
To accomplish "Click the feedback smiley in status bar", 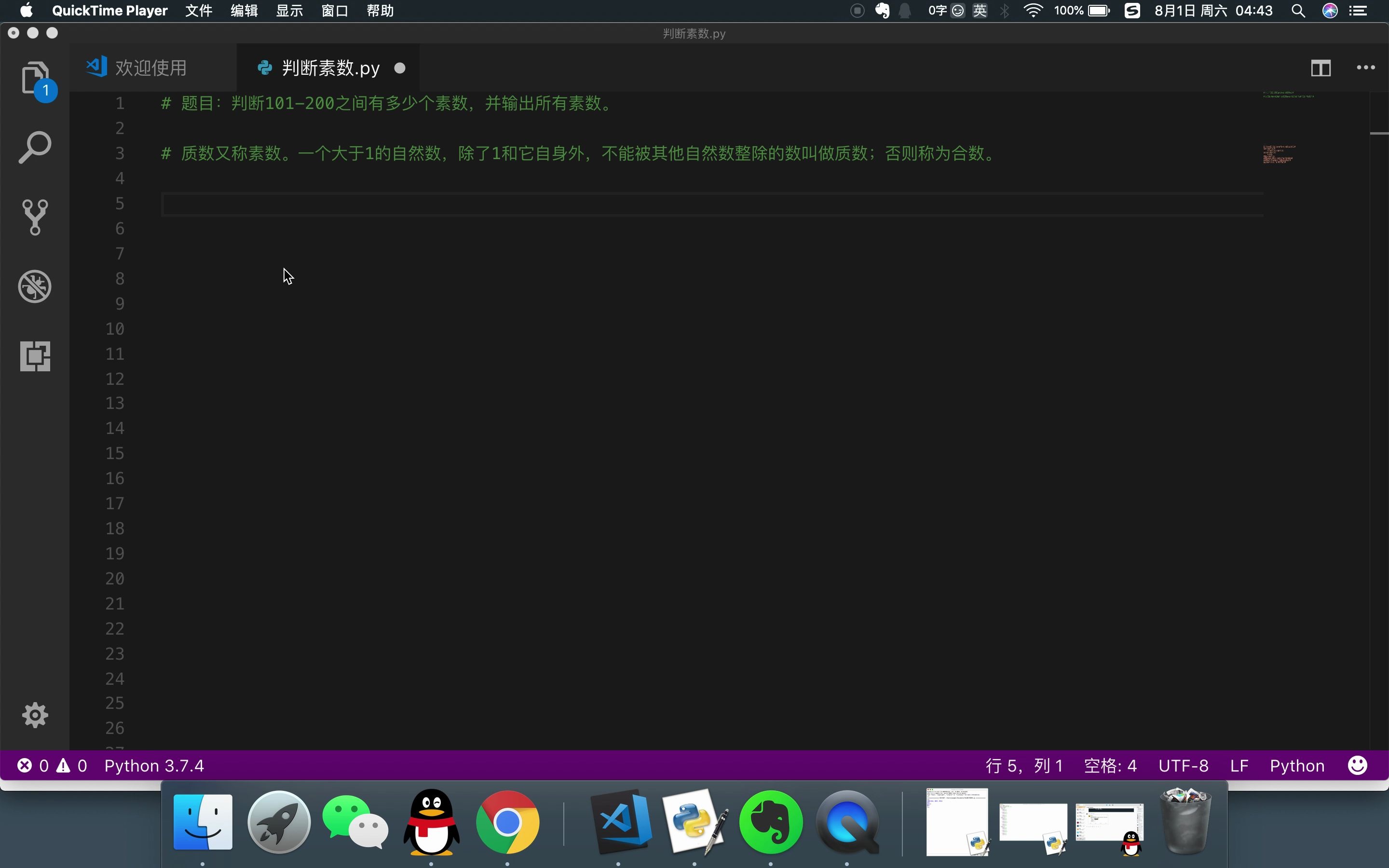I will [1358, 765].
